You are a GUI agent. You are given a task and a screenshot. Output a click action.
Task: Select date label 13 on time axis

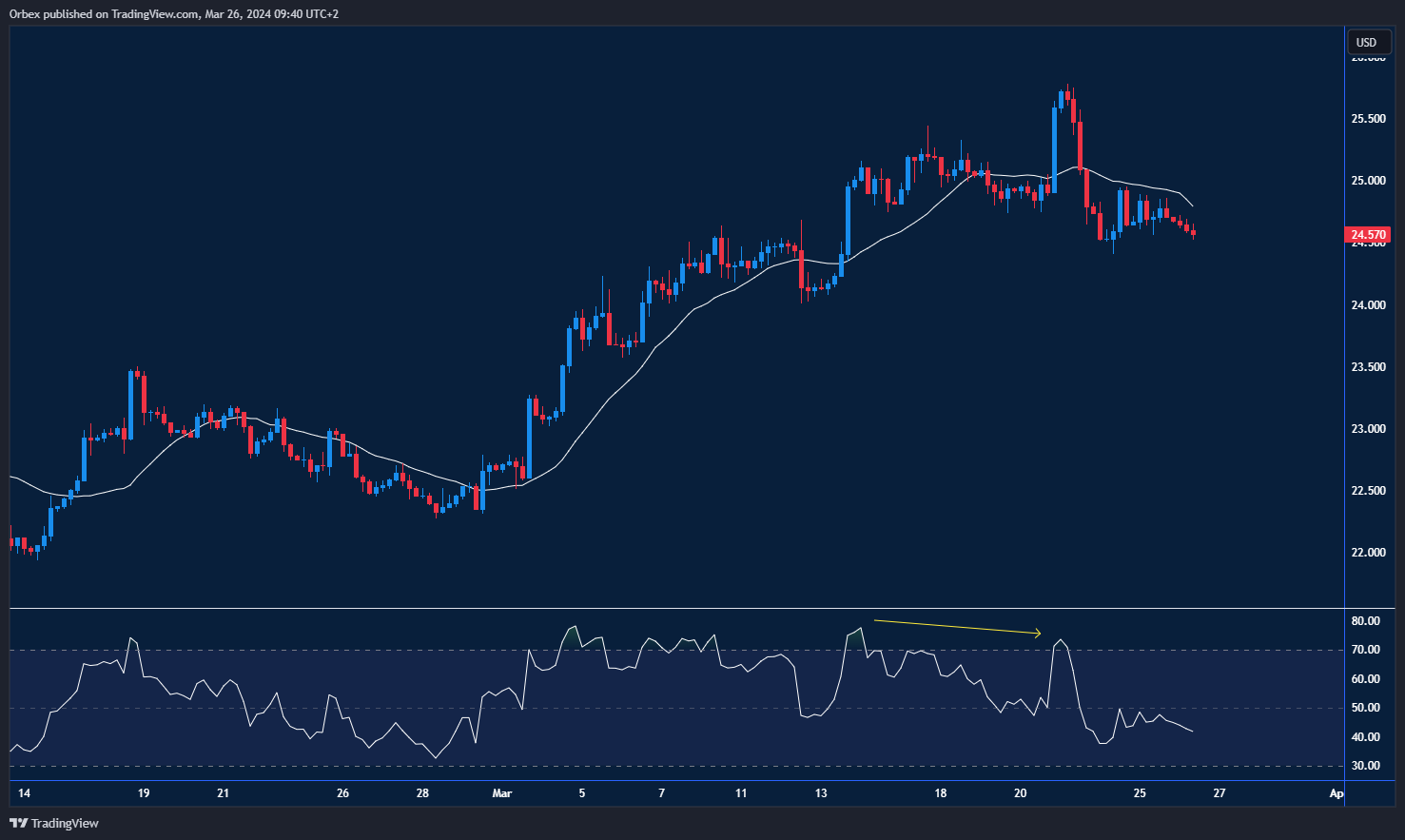[x=821, y=793]
